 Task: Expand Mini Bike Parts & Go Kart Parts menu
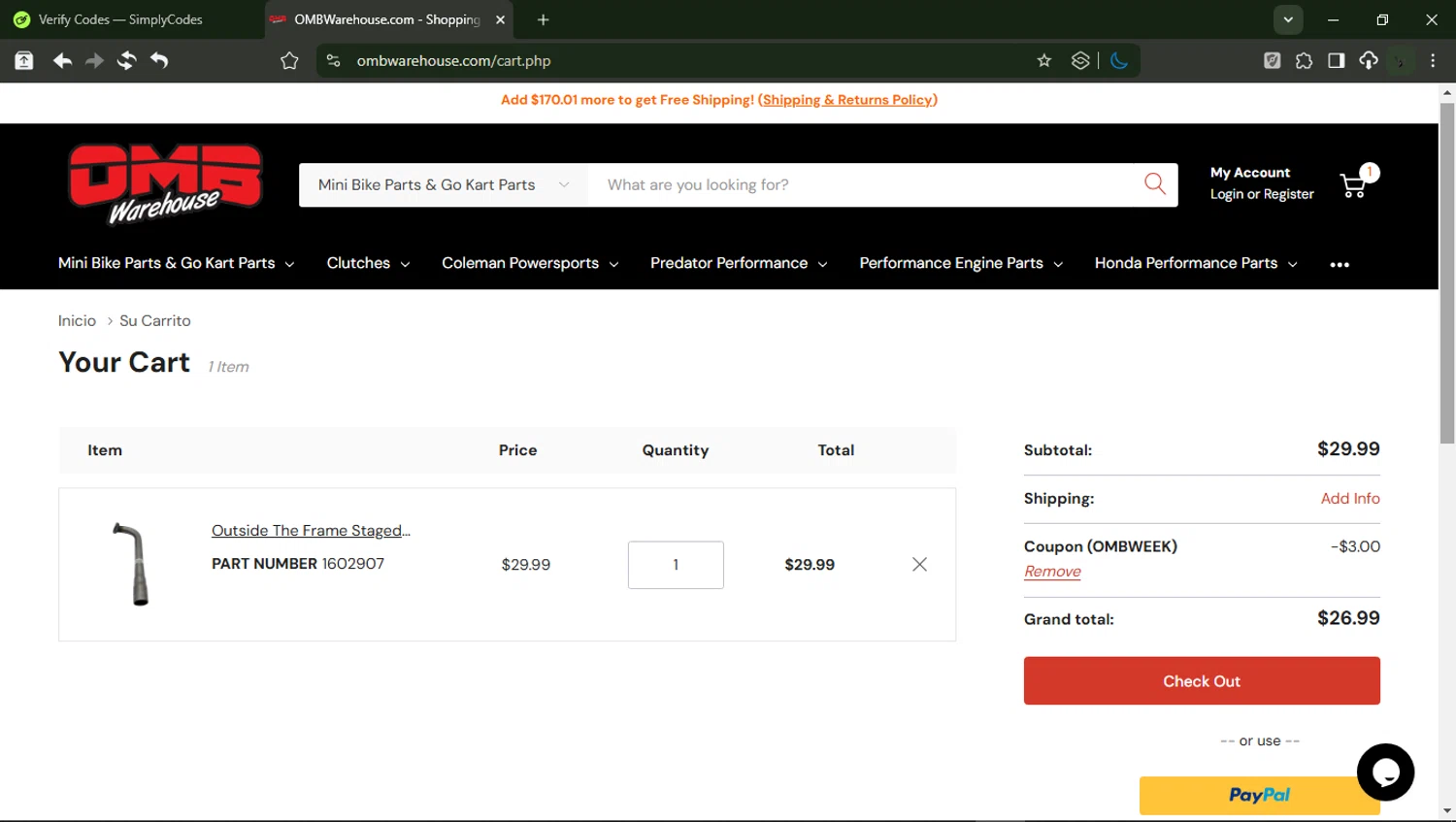click(176, 263)
